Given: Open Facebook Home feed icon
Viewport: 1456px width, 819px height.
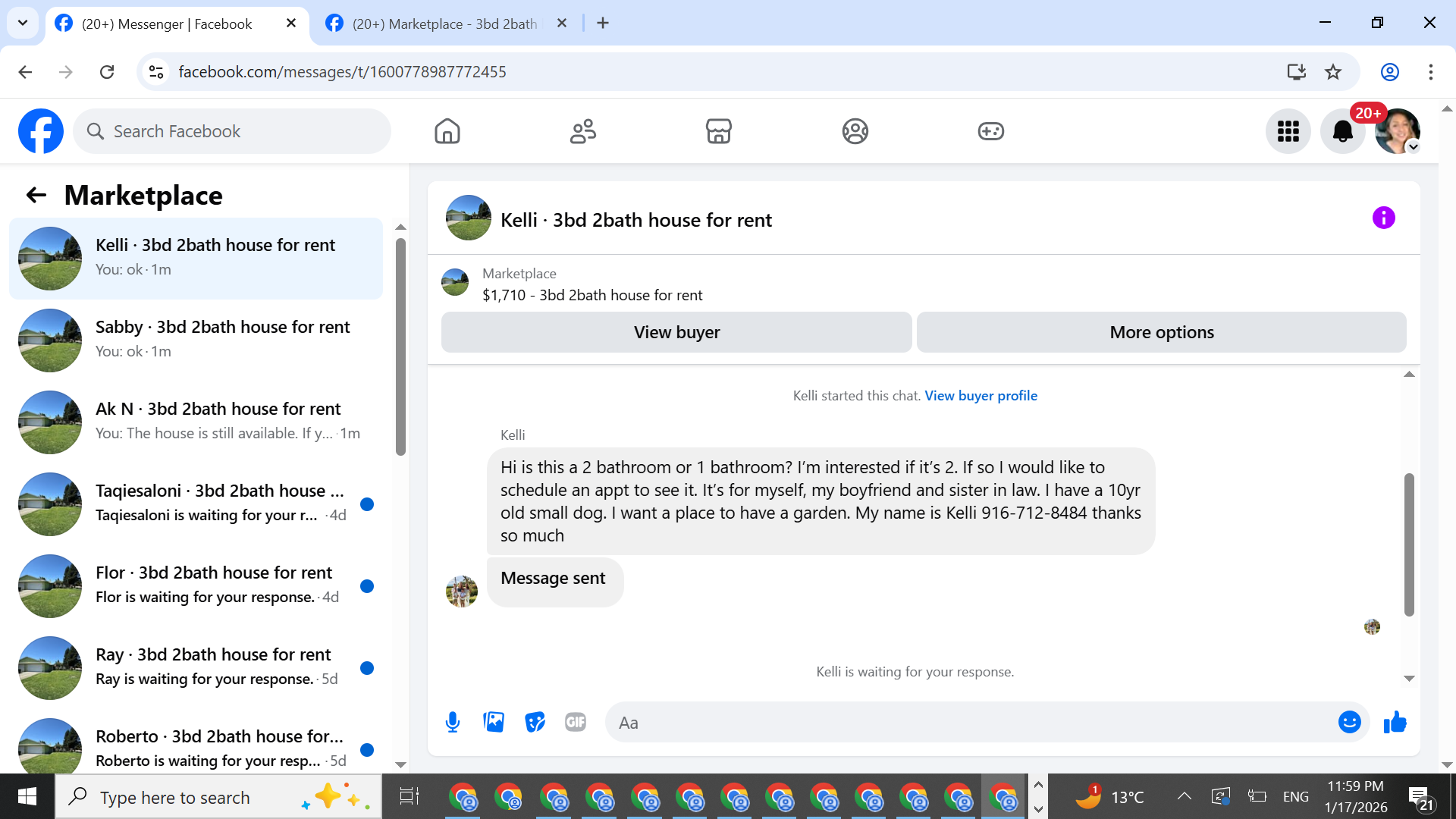Looking at the screenshot, I should (447, 131).
